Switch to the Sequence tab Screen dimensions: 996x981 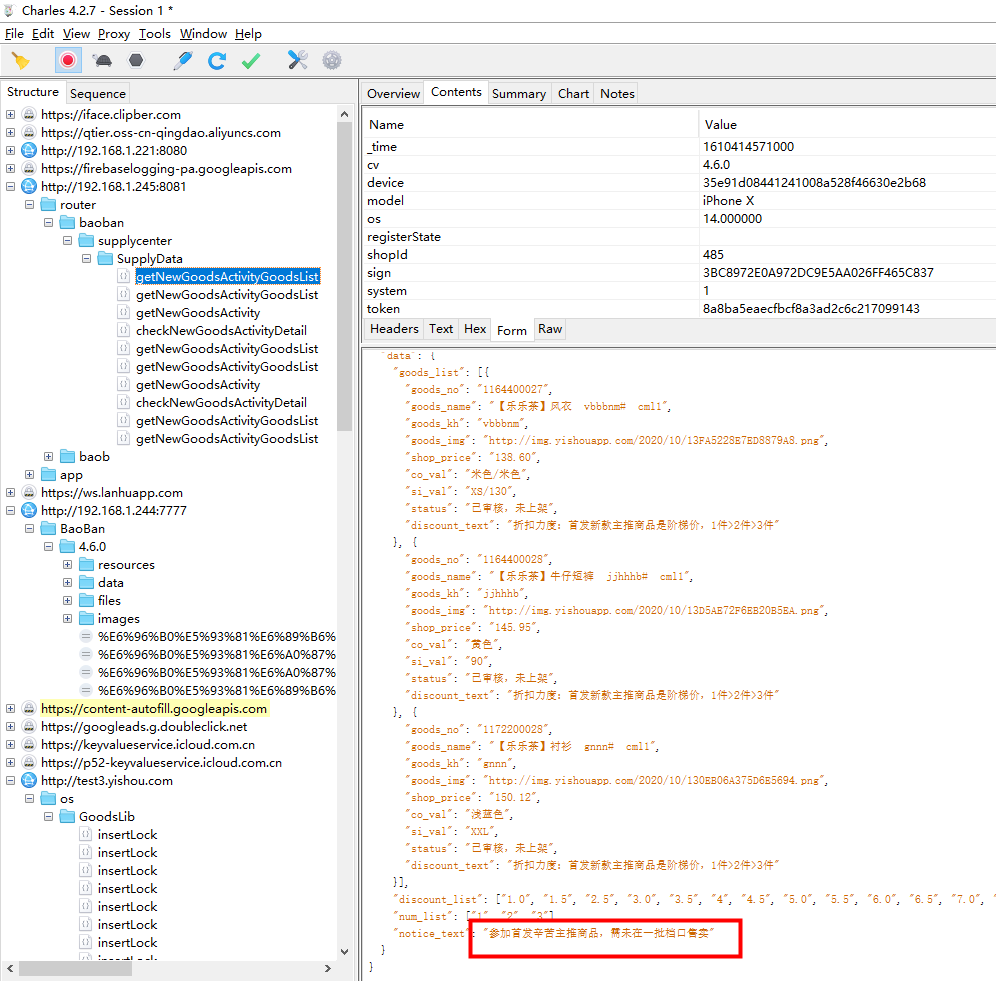[98, 93]
